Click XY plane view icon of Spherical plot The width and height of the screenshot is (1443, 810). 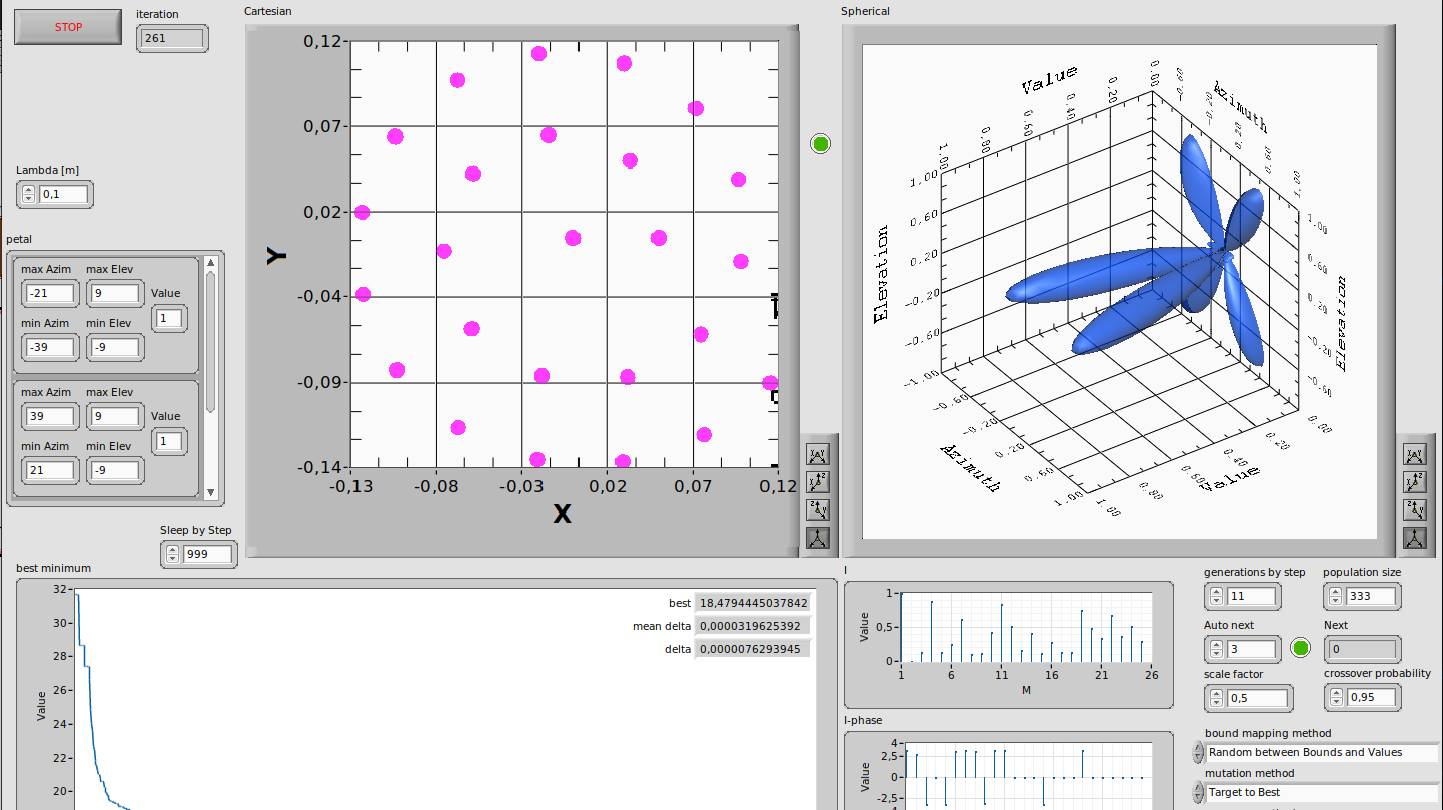point(1414,455)
